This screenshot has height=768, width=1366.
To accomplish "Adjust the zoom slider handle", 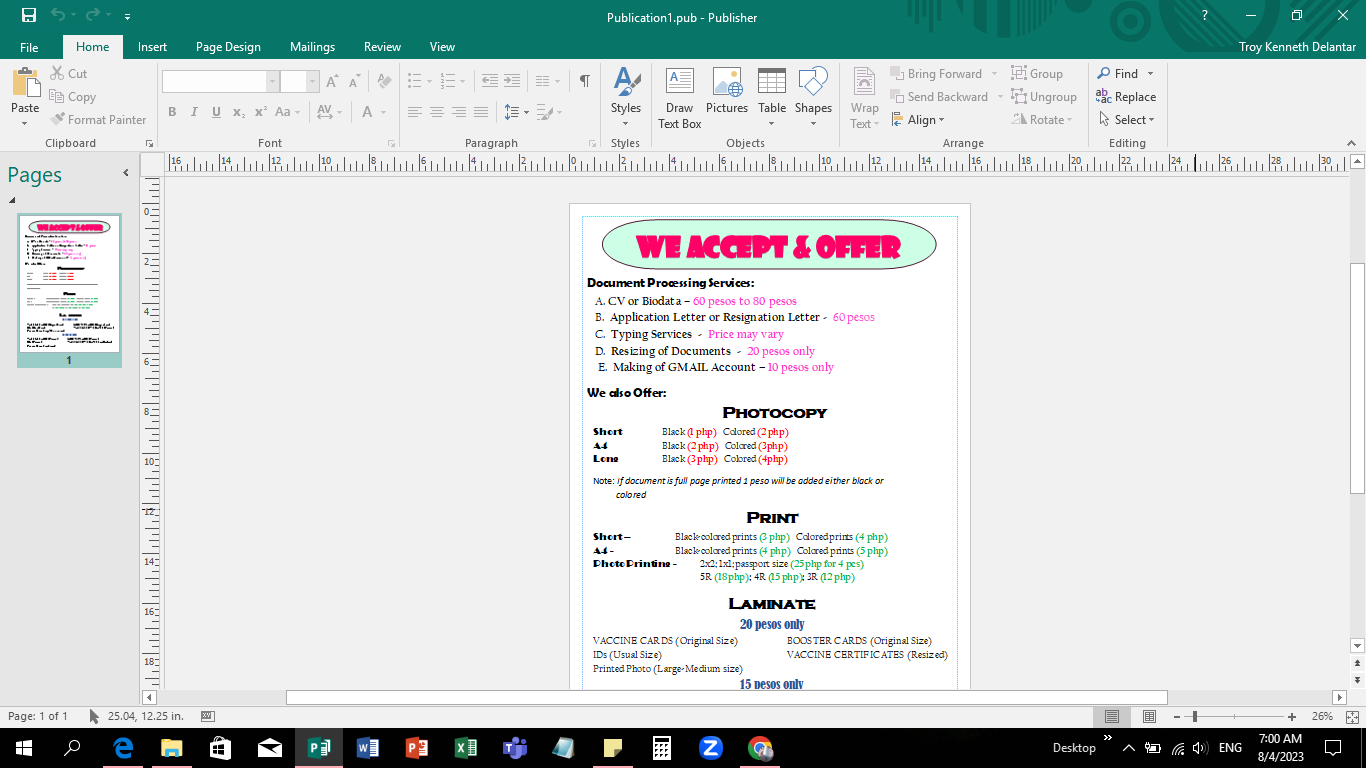I will tap(1195, 716).
